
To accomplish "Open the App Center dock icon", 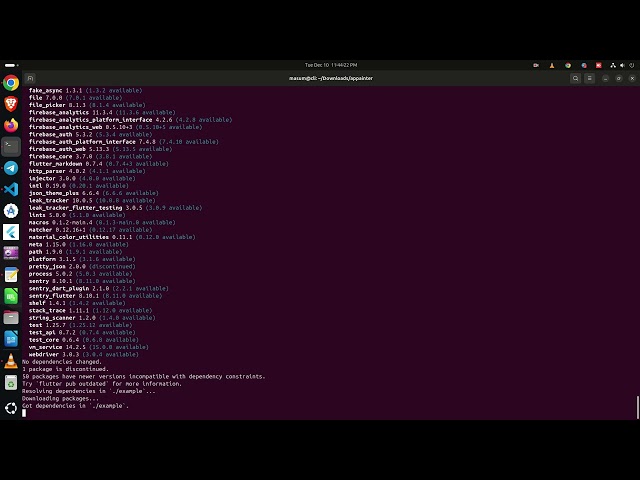I will tap(11, 211).
